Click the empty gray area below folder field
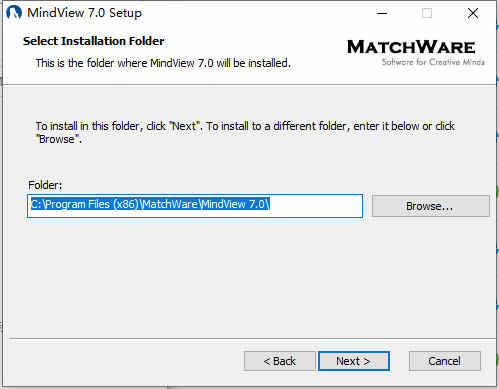 coord(250,277)
